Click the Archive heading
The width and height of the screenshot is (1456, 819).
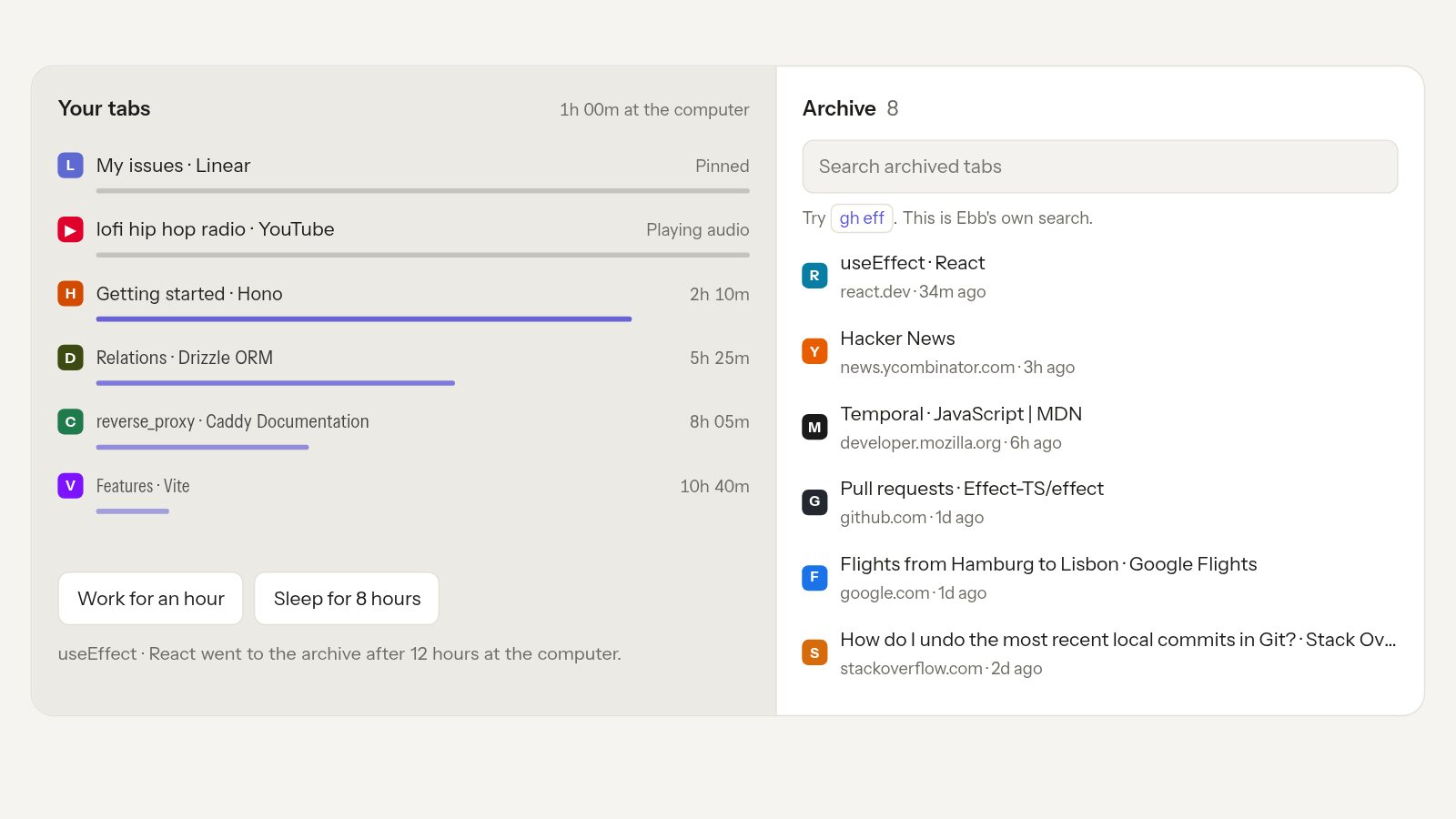click(839, 108)
